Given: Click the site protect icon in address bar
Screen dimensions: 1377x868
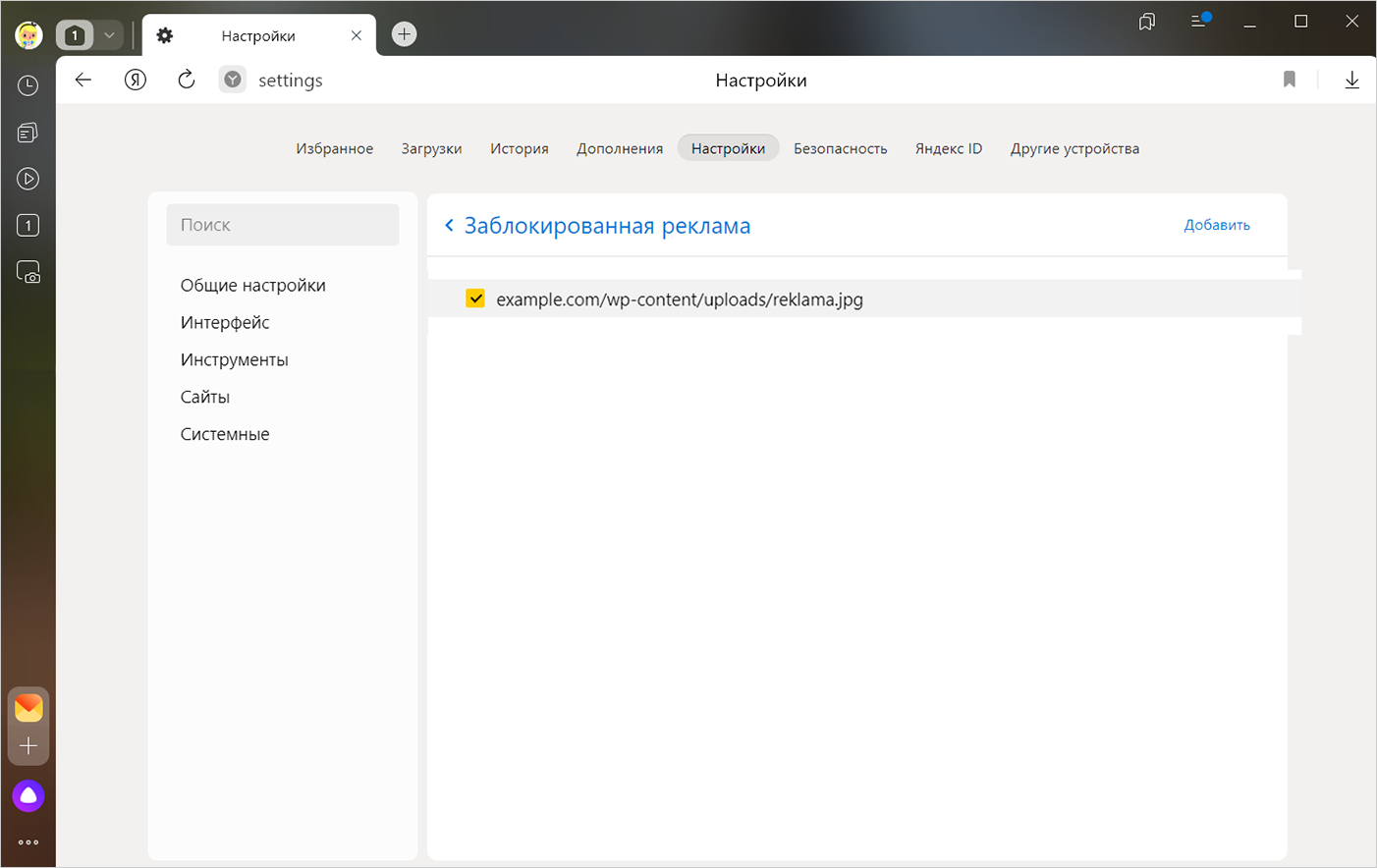Looking at the screenshot, I should pyautogui.click(x=233, y=80).
